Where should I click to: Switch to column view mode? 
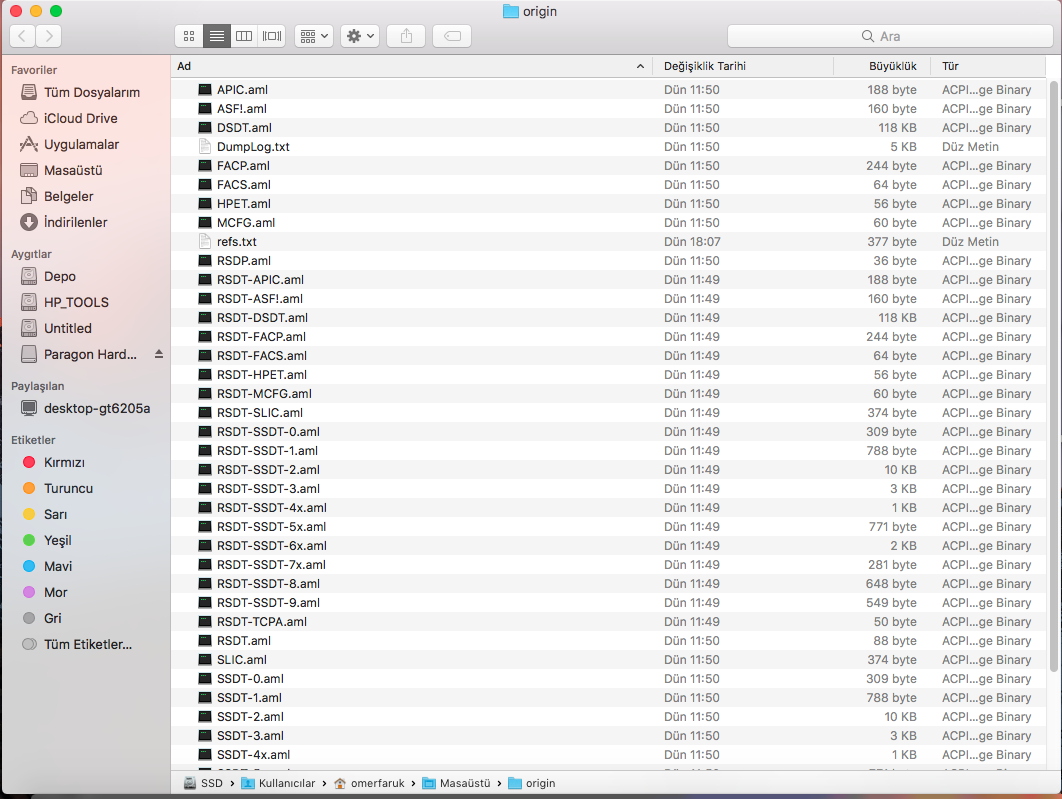244,36
